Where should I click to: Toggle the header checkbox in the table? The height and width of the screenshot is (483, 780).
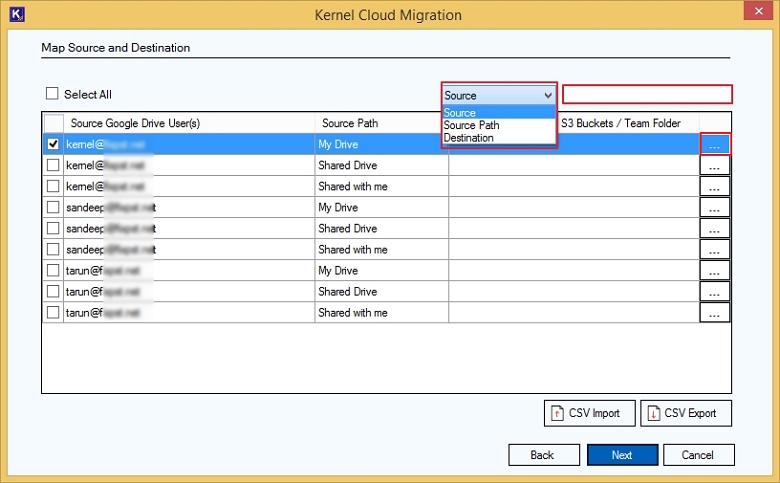54,123
